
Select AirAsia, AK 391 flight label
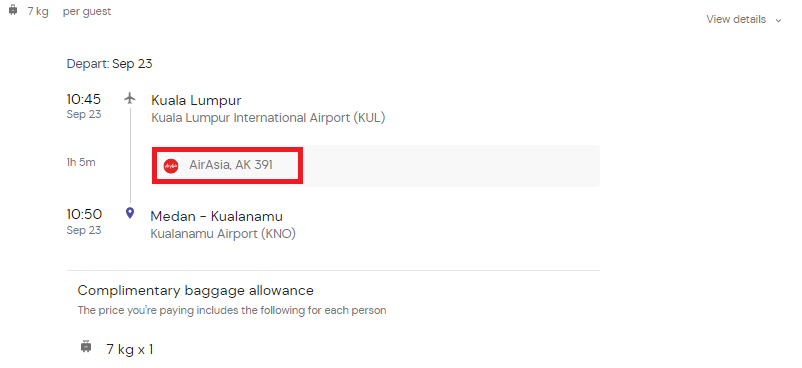pos(231,165)
